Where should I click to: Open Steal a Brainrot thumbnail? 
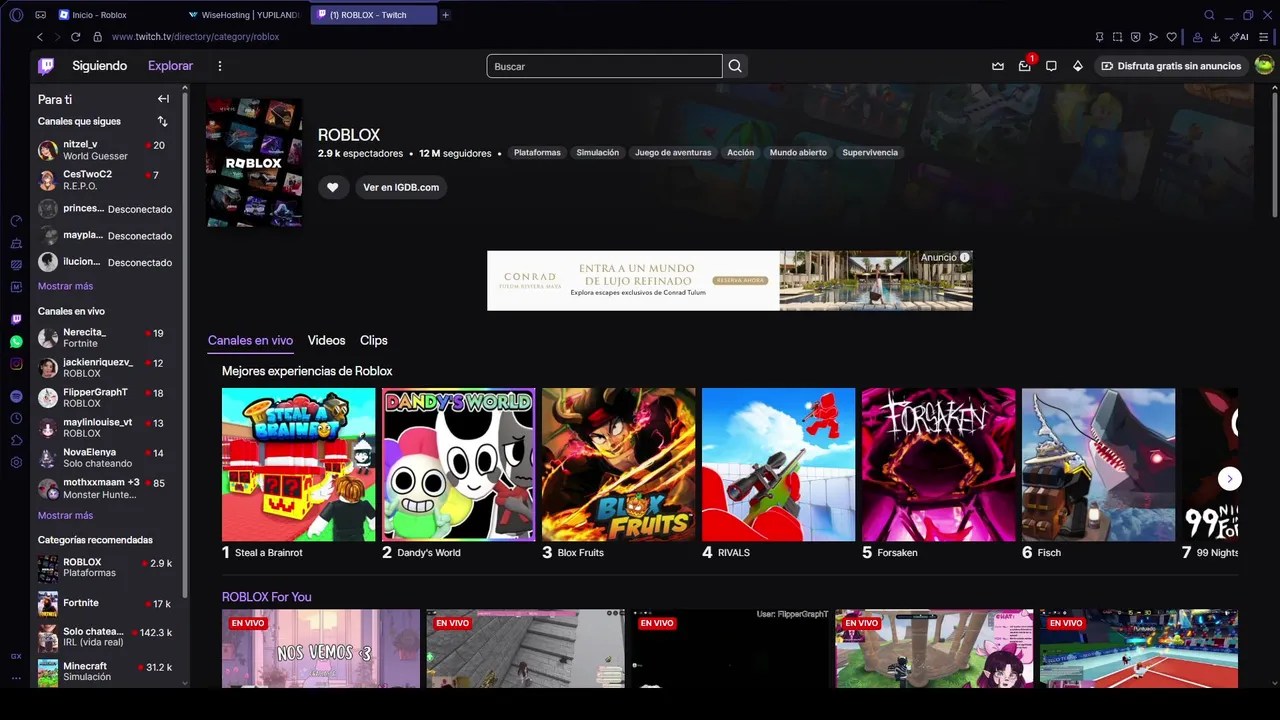point(298,464)
